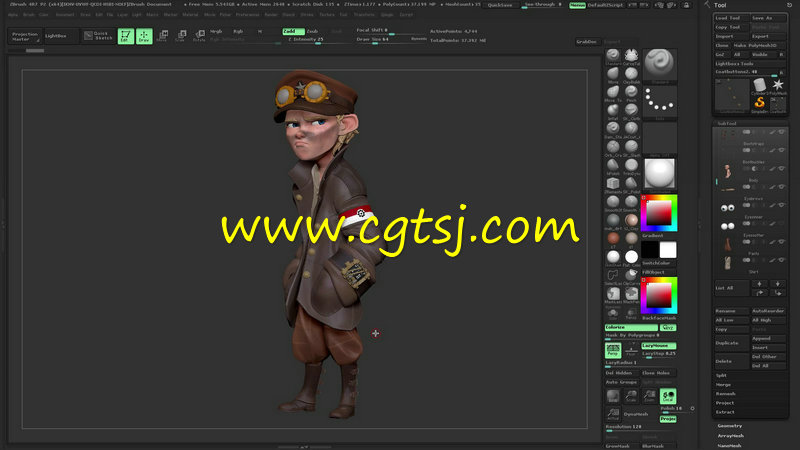The image size is (800, 450).
Task: Pick the Move brush icon
Action: click(x=613, y=75)
